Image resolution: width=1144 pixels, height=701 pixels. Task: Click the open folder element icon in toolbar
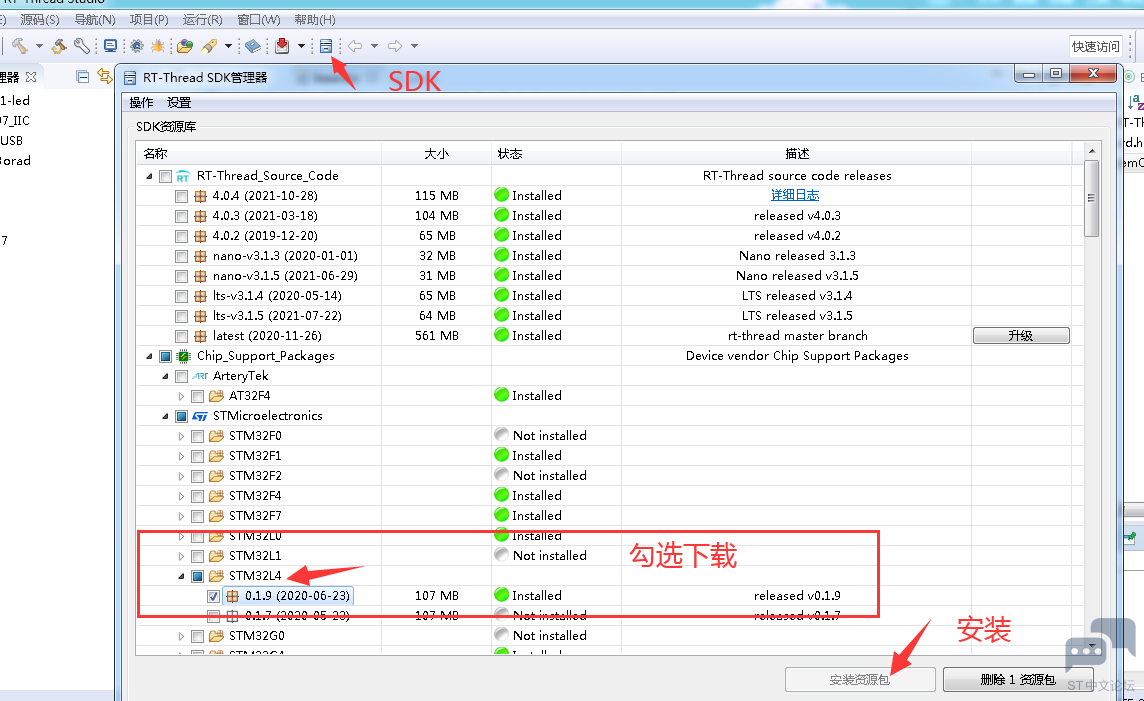pyautogui.click(x=185, y=46)
